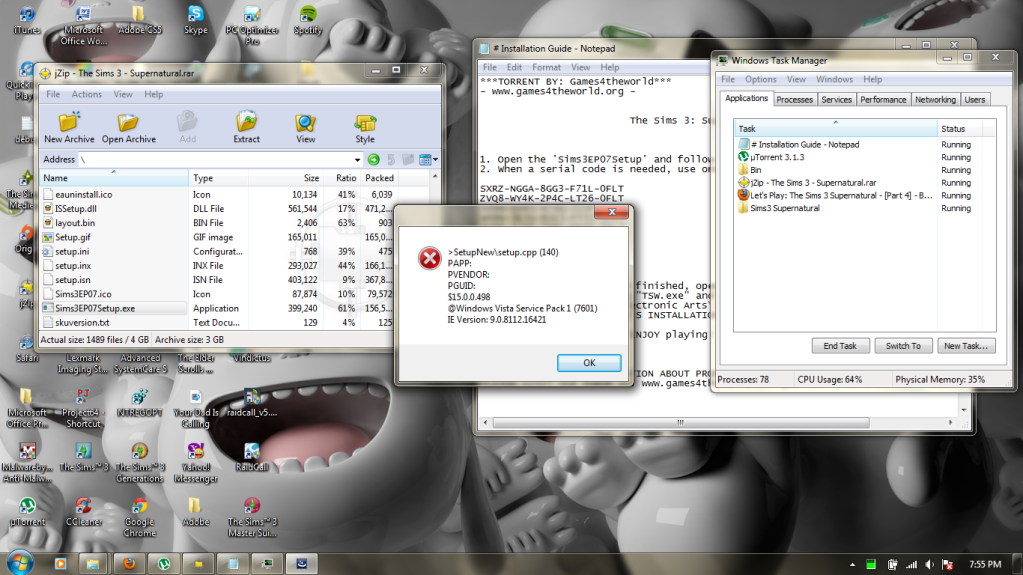Close the setup error dialog with X
Viewport: 1023px width, 575px height.
[611, 212]
